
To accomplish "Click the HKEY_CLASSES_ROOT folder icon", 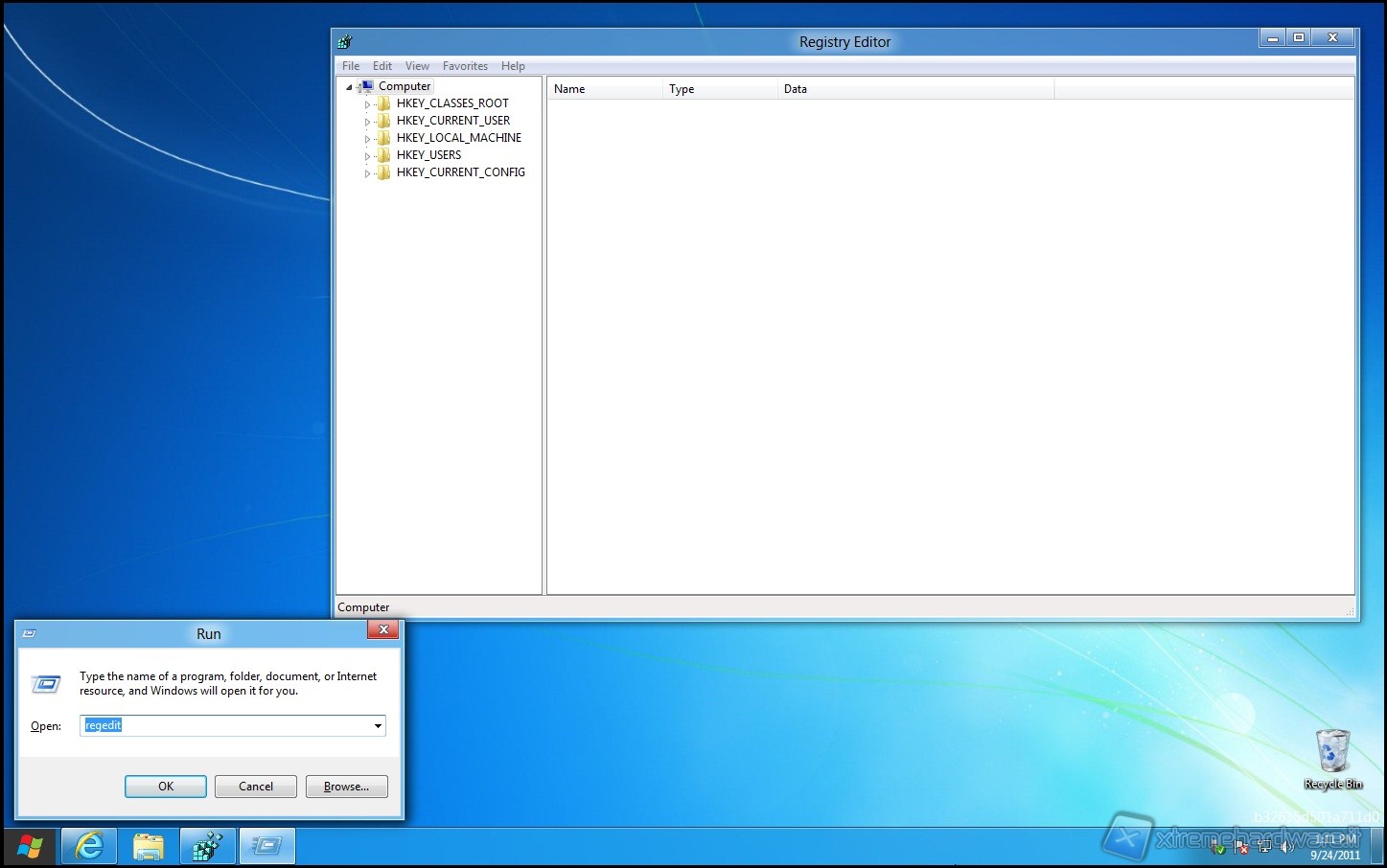I will 383,103.
